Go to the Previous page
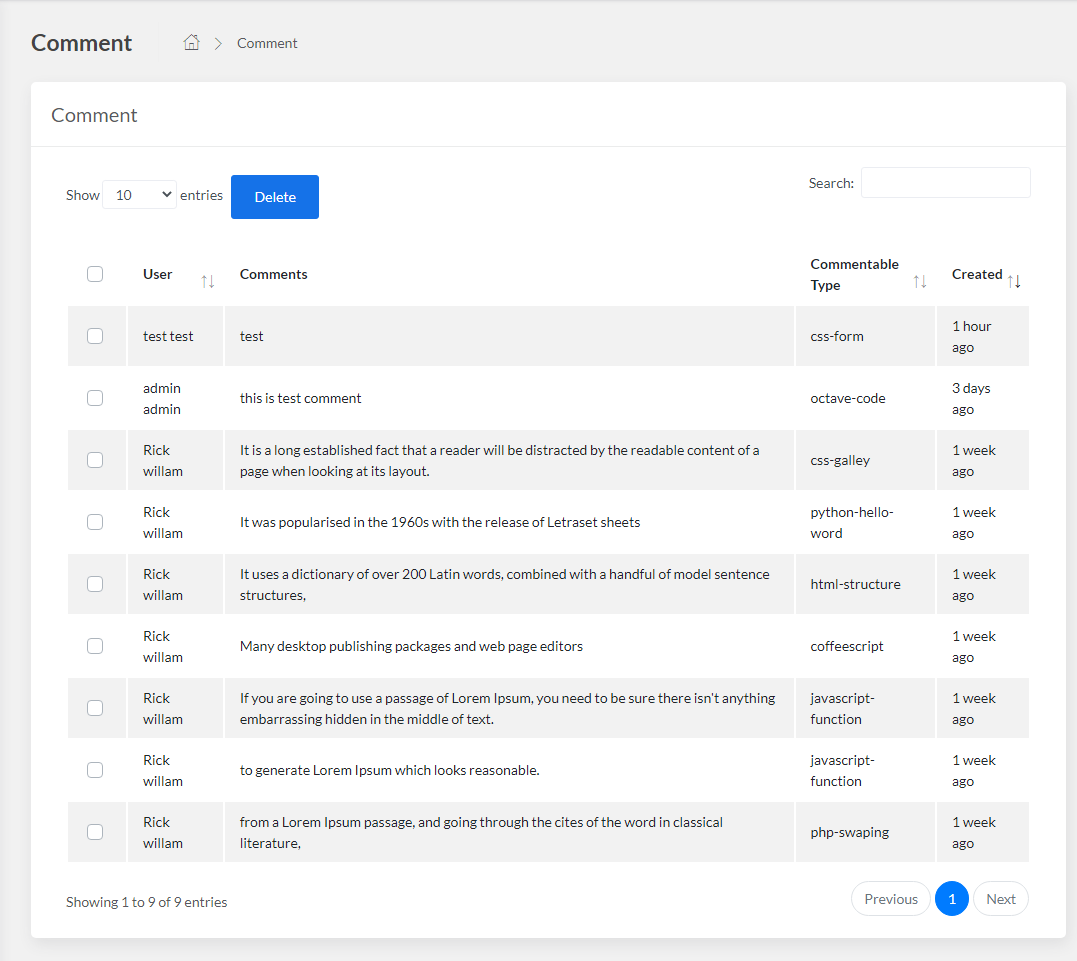The image size is (1077, 961). (x=891, y=898)
